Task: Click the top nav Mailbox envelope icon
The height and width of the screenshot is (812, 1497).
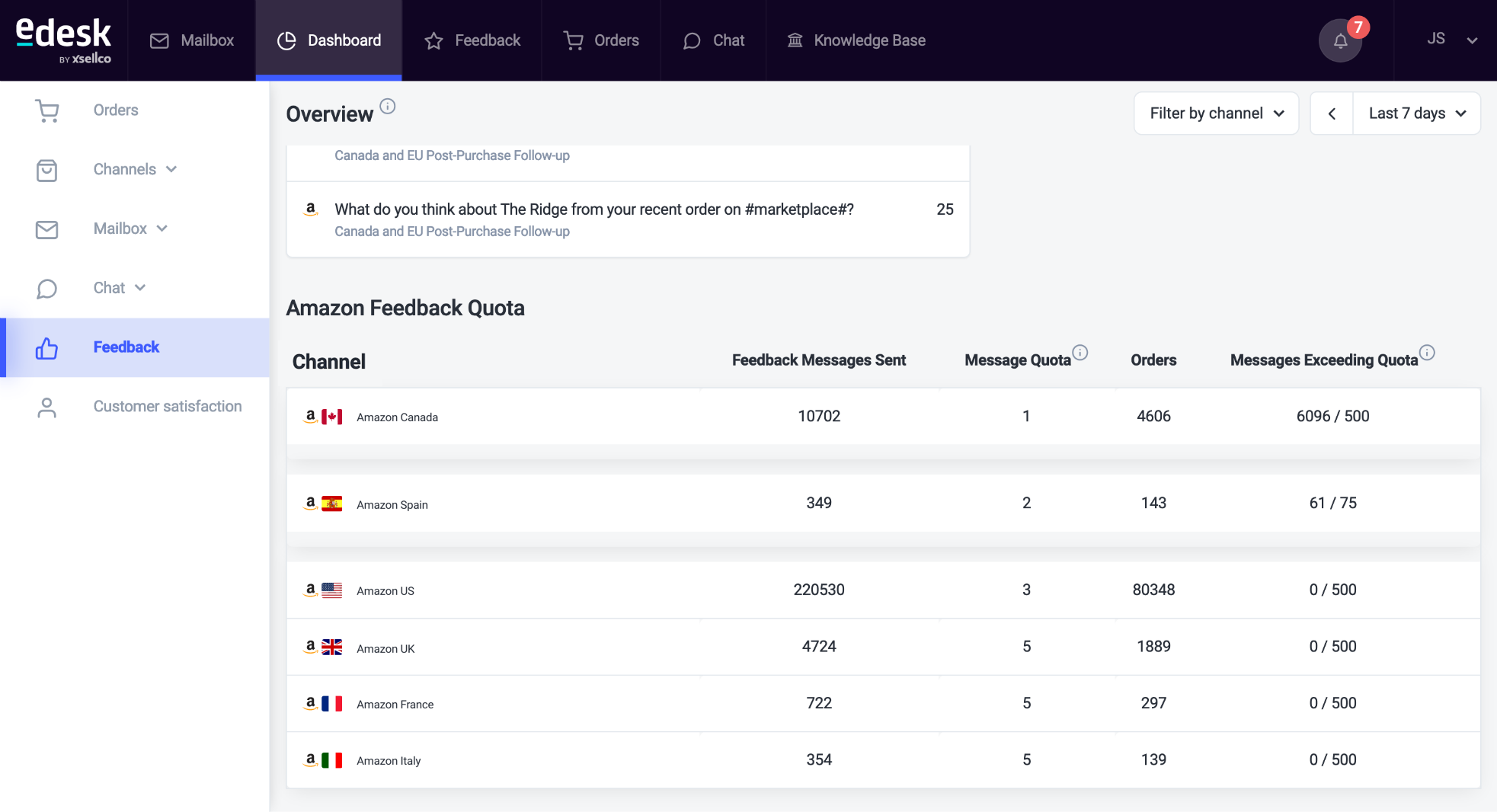Action: (x=159, y=41)
